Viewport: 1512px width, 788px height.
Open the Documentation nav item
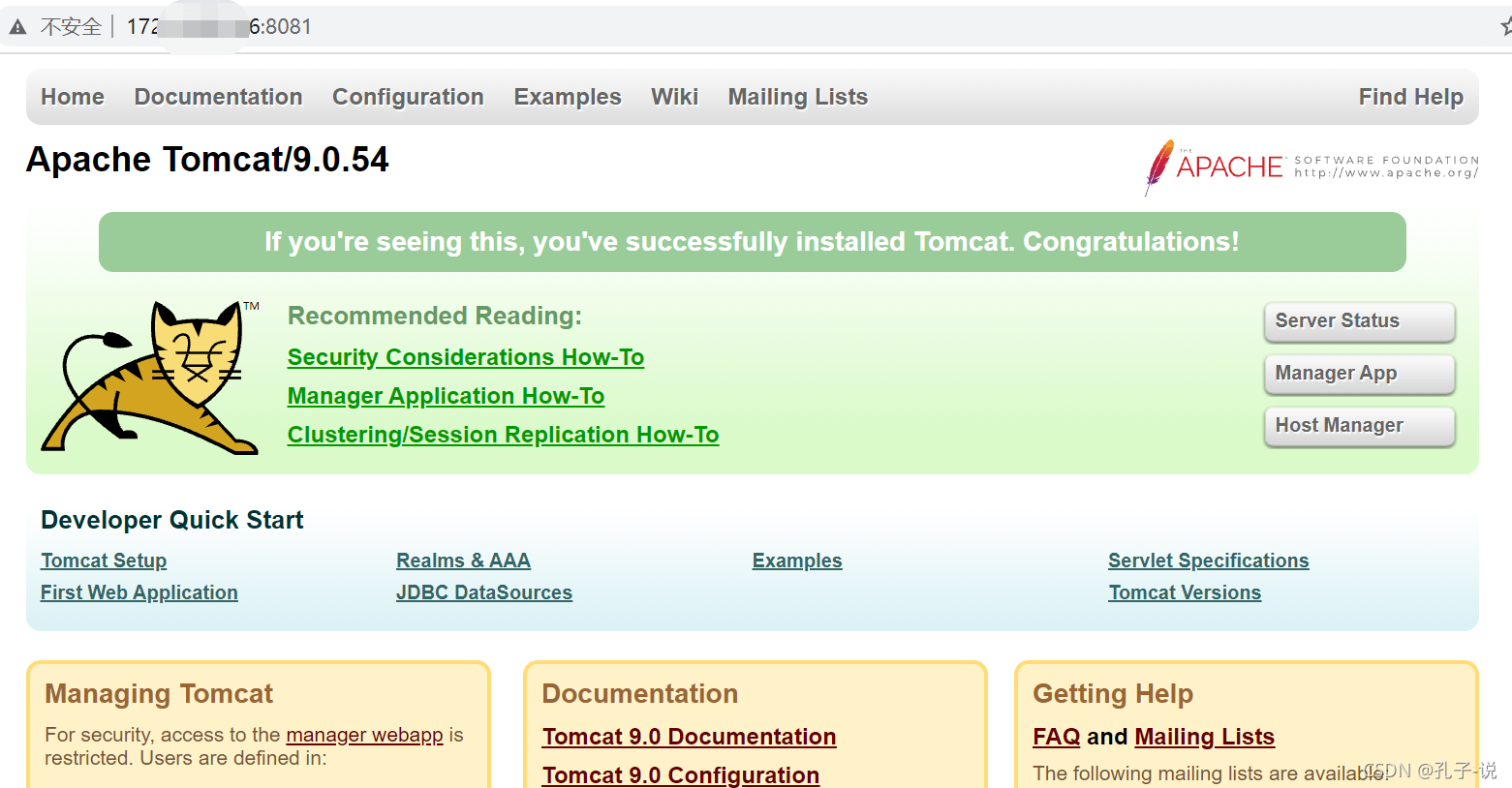(219, 97)
